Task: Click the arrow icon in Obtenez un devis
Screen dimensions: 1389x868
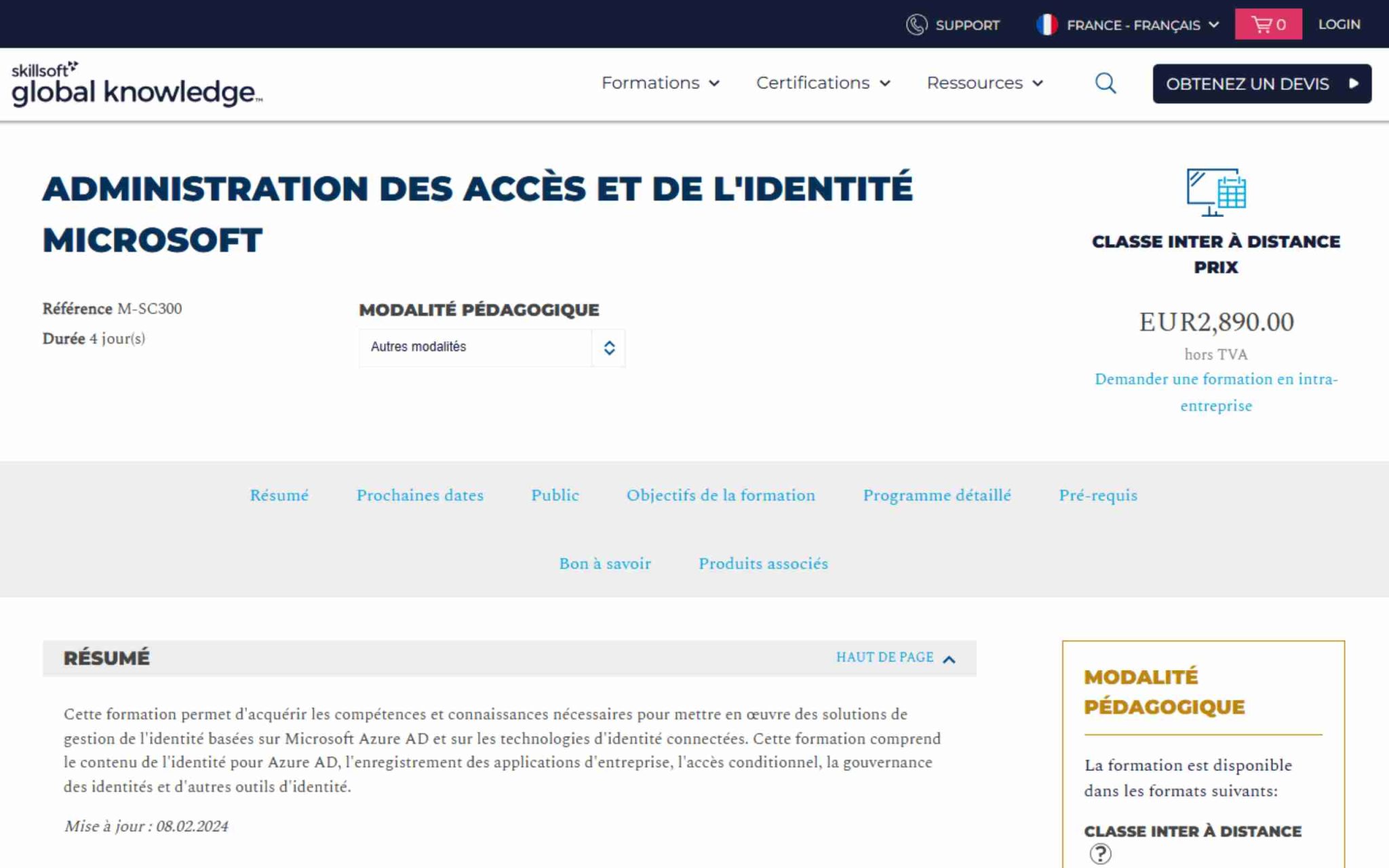Action: pos(1354,83)
